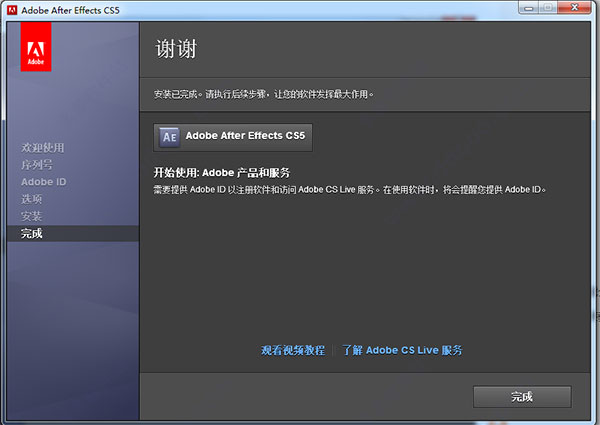Click the window title Adobe After Effects CS5
Image resolution: width=600 pixels, height=425 pixels.
tap(70, 10)
